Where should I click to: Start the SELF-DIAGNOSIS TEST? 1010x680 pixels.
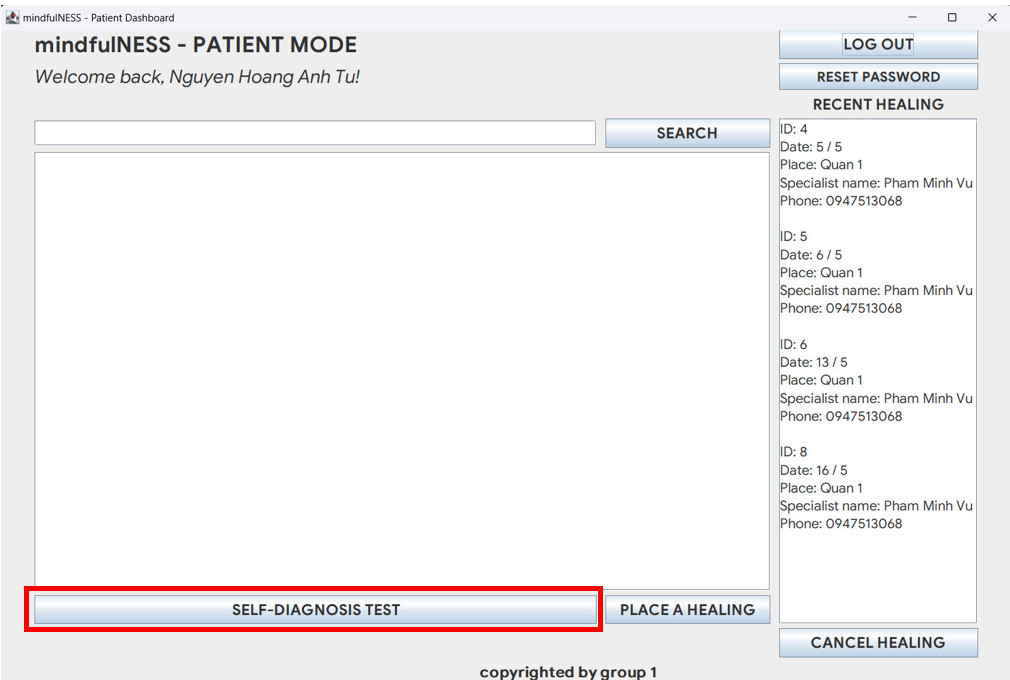pyautogui.click(x=316, y=609)
